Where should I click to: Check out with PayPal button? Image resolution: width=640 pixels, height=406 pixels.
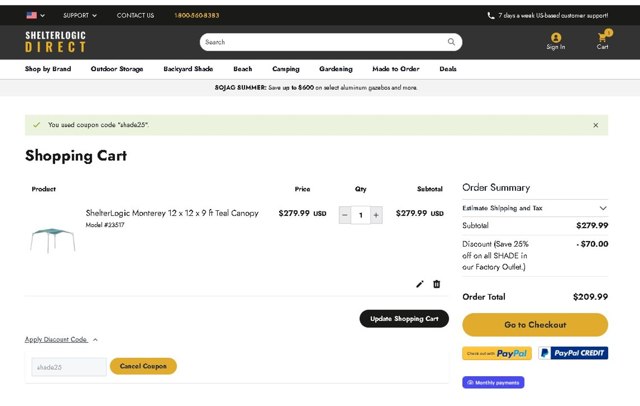pyautogui.click(x=497, y=353)
